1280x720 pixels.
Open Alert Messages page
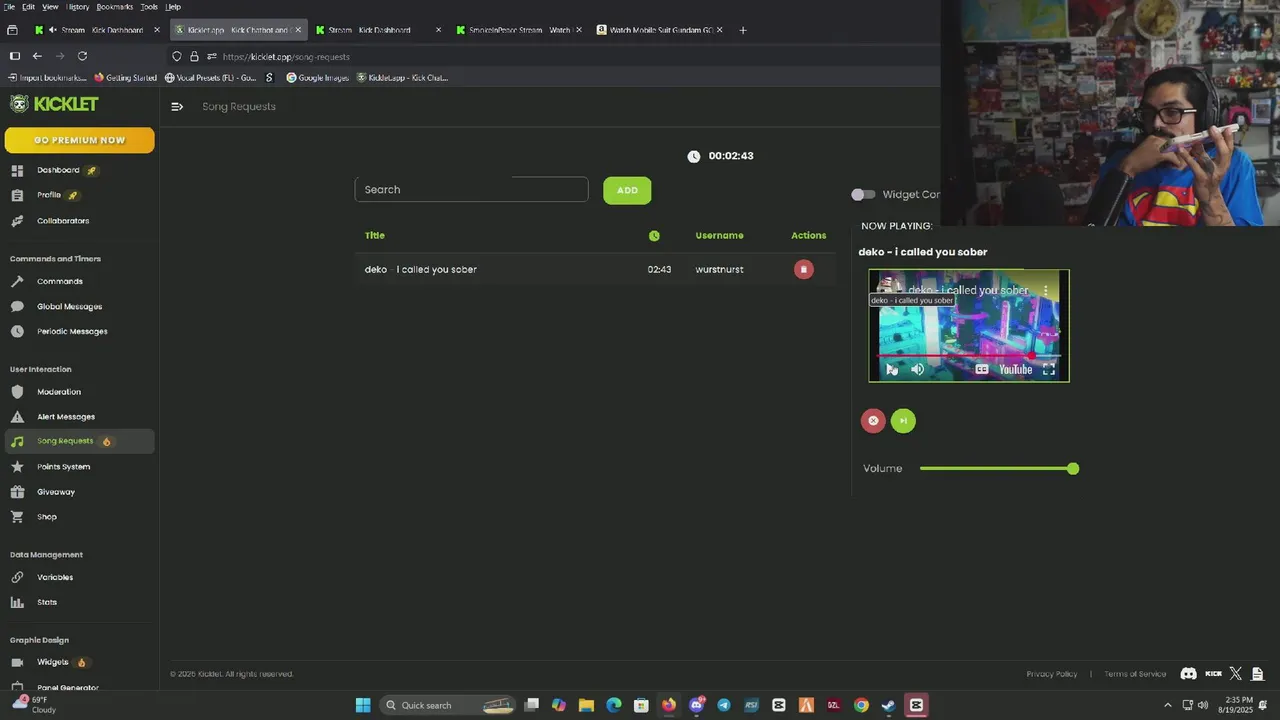point(66,417)
